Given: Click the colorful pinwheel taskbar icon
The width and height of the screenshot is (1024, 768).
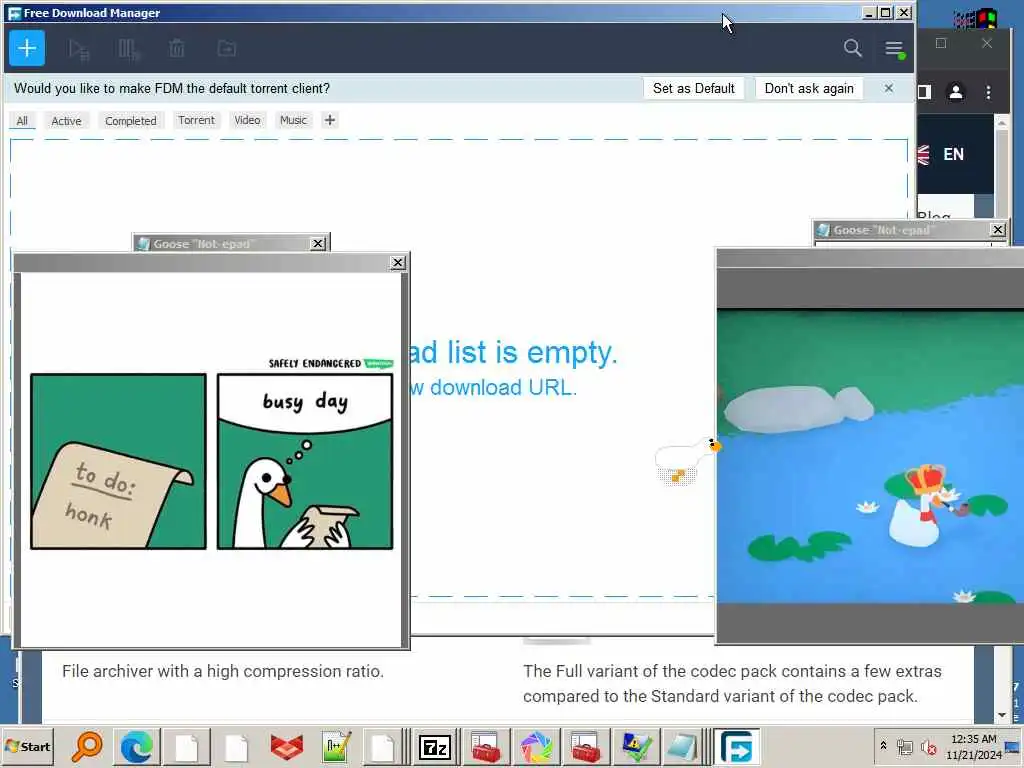Looking at the screenshot, I should pyautogui.click(x=536, y=746).
